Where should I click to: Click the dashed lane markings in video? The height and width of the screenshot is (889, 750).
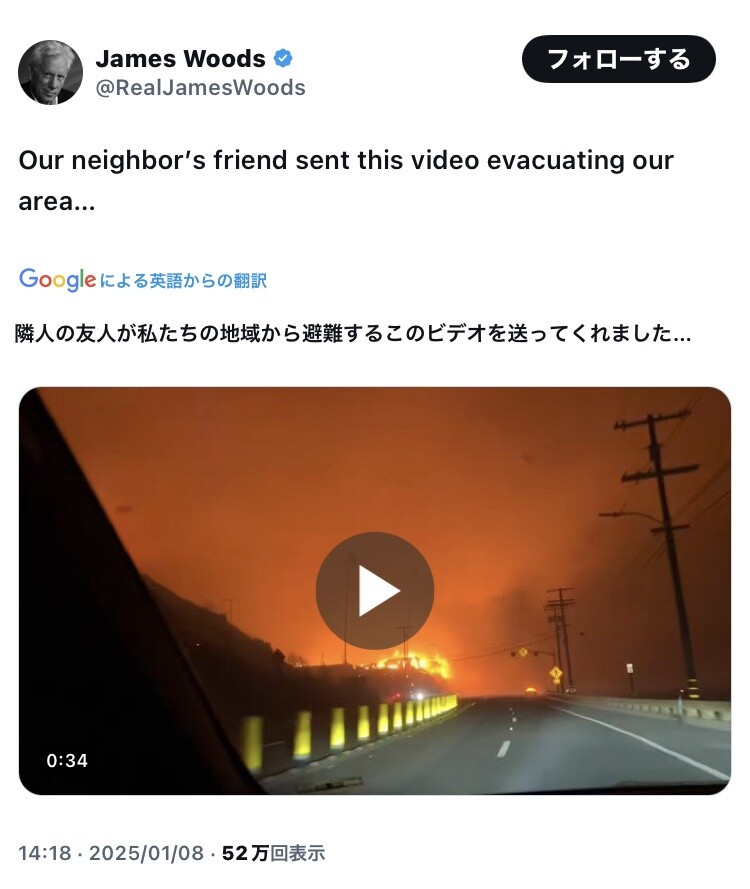[x=507, y=731]
